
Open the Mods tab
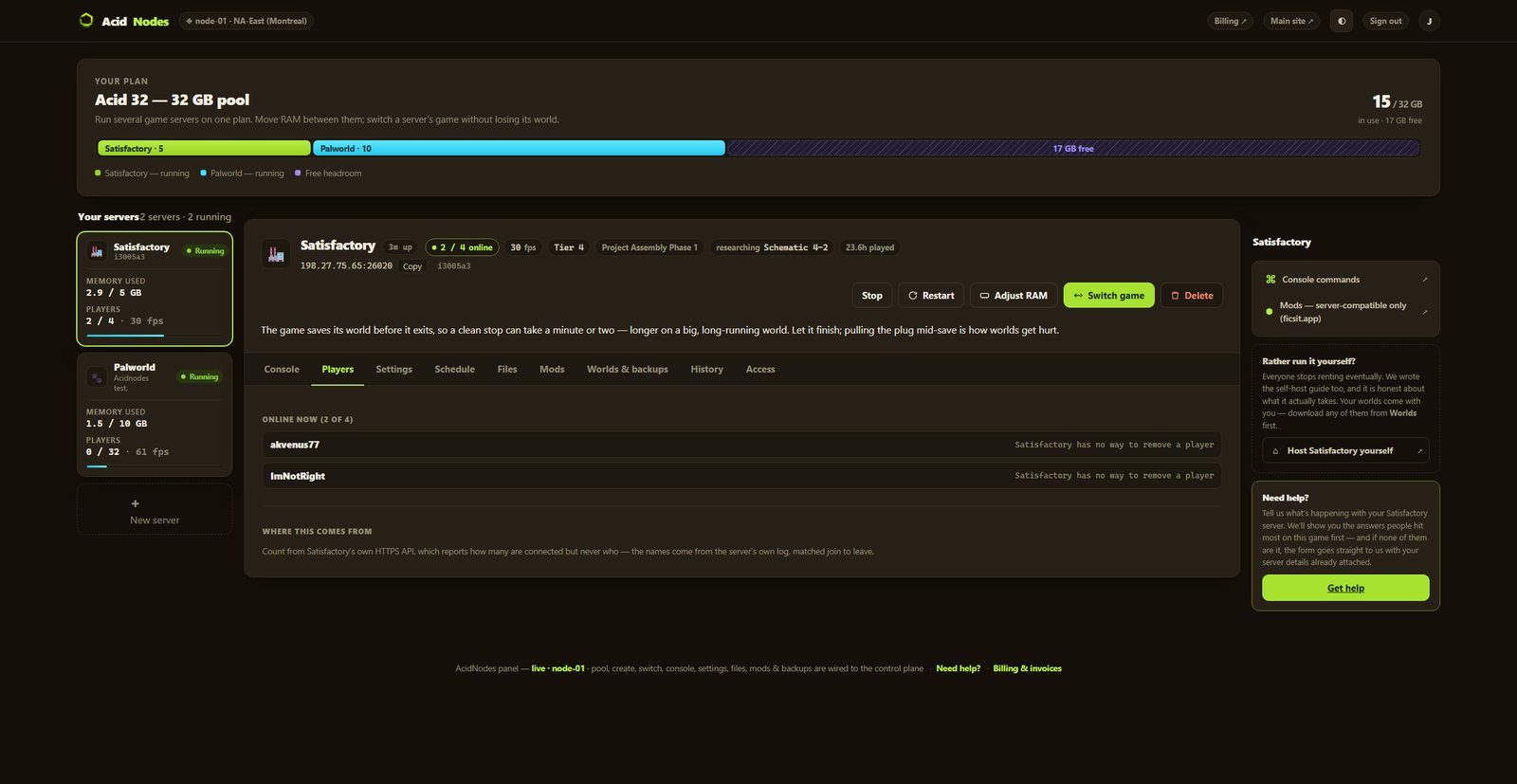(x=552, y=370)
